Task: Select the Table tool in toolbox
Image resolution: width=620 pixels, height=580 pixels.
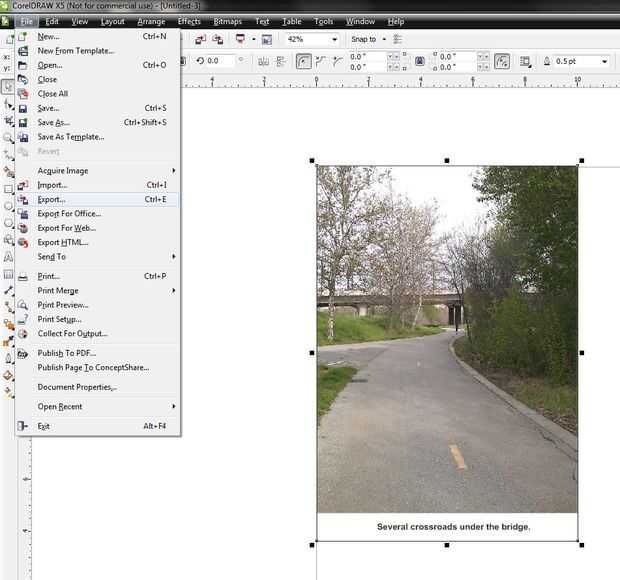Action: tap(8, 274)
